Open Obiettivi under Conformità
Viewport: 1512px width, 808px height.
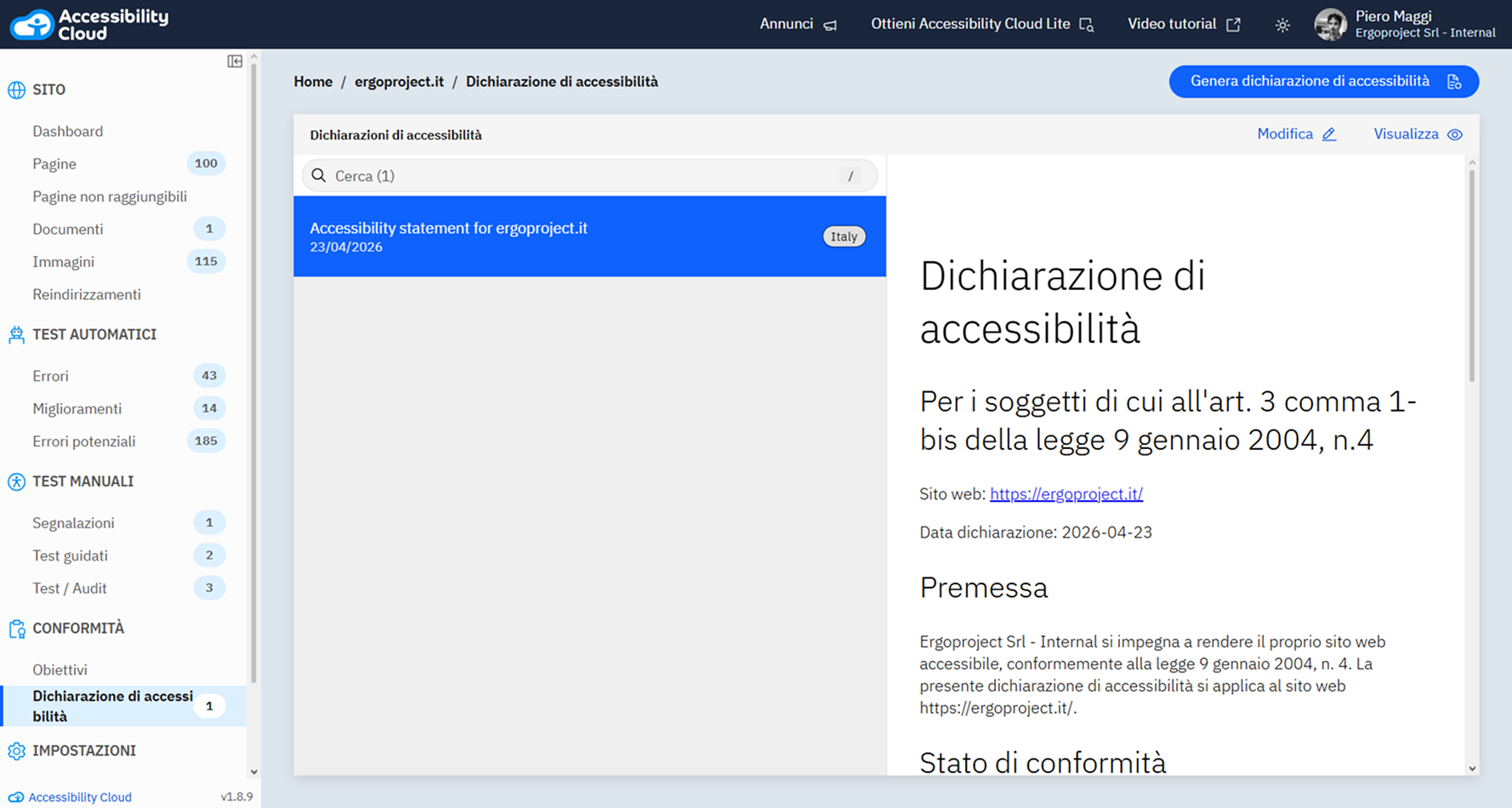click(60, 670)
